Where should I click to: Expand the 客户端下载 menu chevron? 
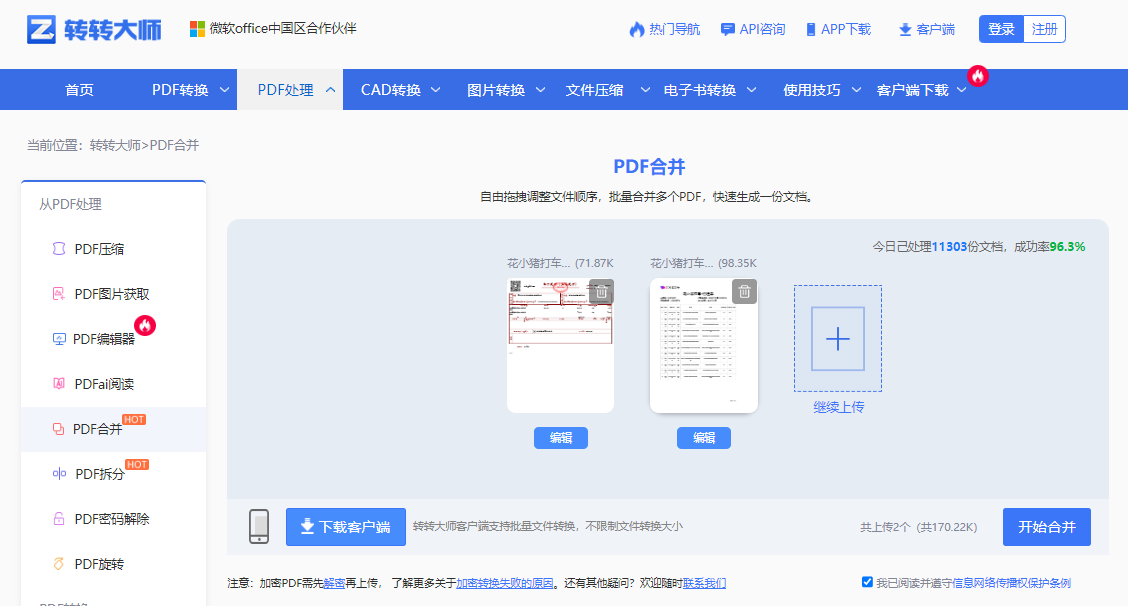pyautogui.click(x=961, y=90)
